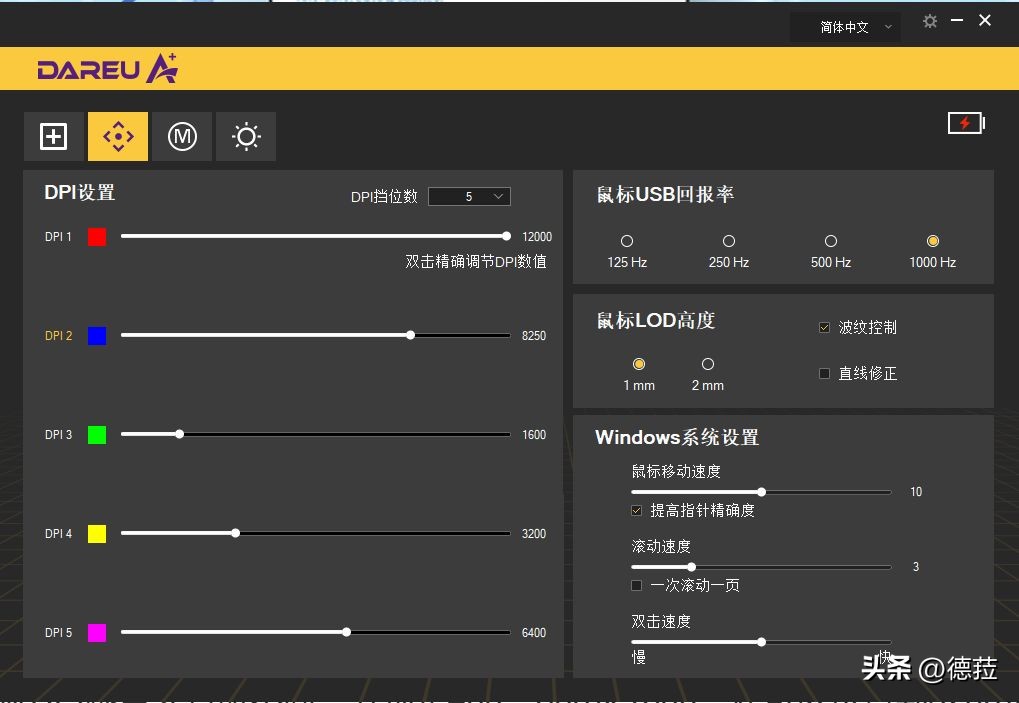Open the key assignment panel icon
This screenshot has width=1019, height=703.
point(54,136)
